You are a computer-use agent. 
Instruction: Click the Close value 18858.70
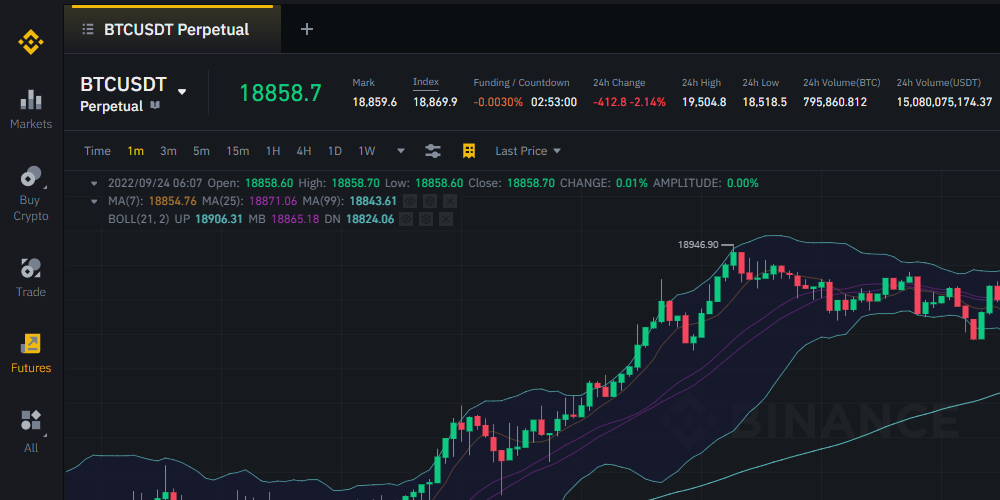531,184
